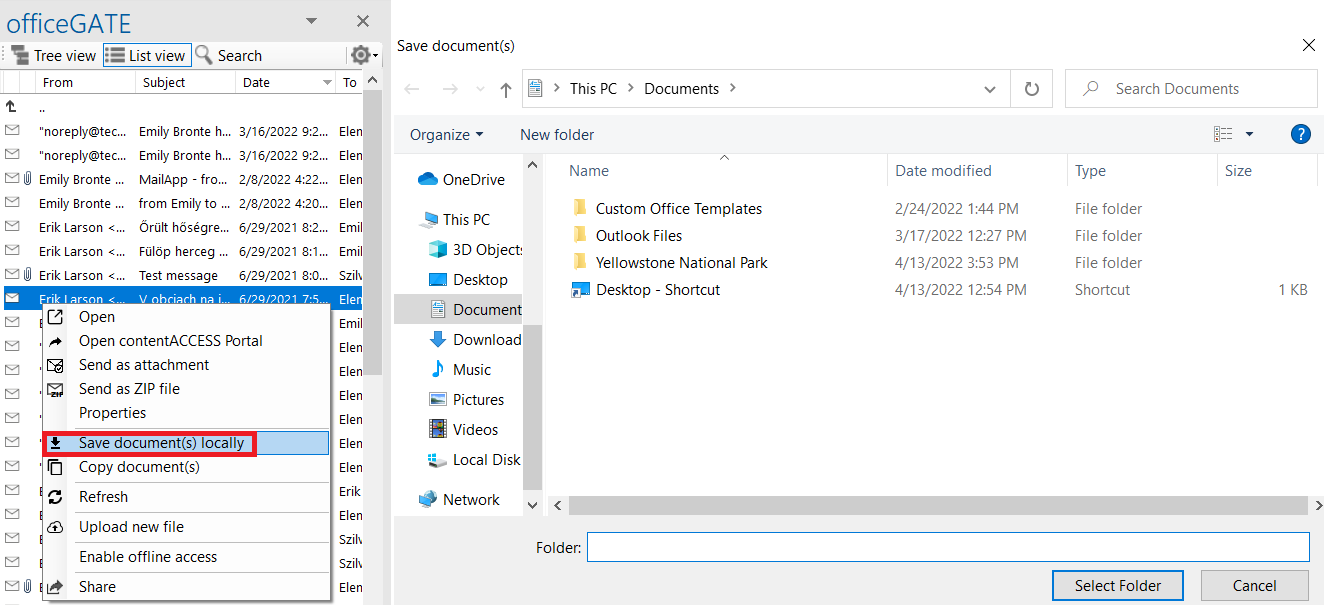Go up one folder level arrow
This screenshot has height=605, width=1326.
pos(506,89)
